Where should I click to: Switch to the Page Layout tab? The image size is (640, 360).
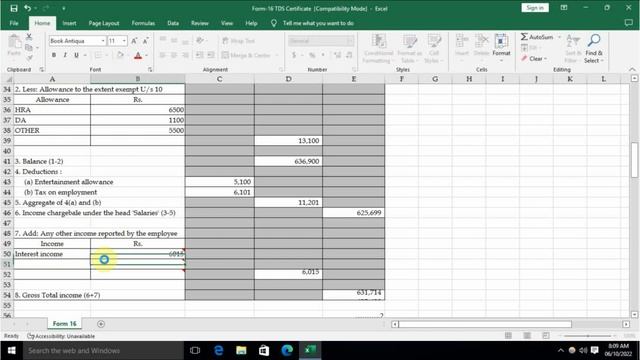(x=104, y=23)
